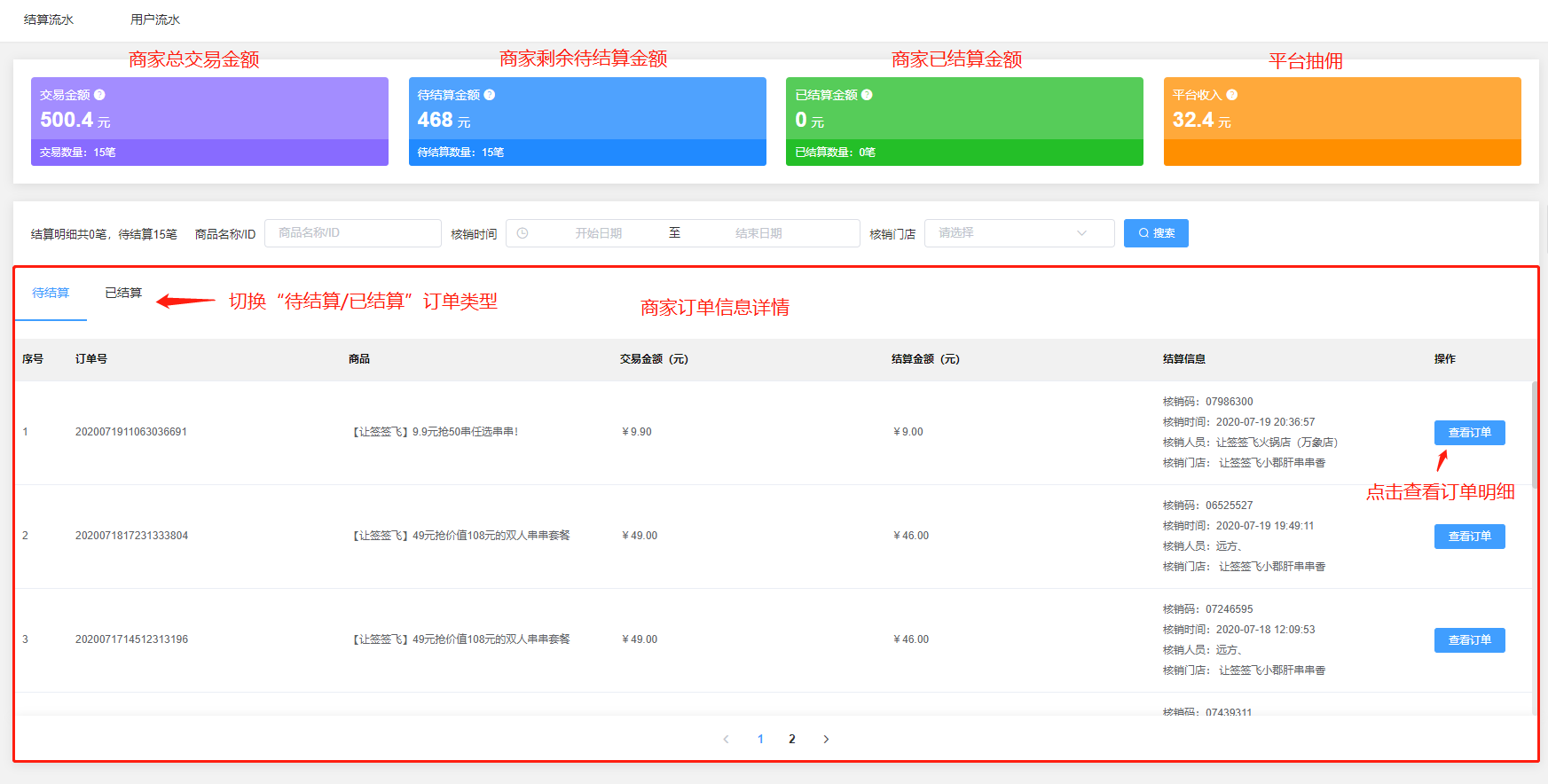This screenshot has width=1548, height=784.
Task: Click 核销时间: 2020-07-18 12:09:53
Action: pos(1239,630)
